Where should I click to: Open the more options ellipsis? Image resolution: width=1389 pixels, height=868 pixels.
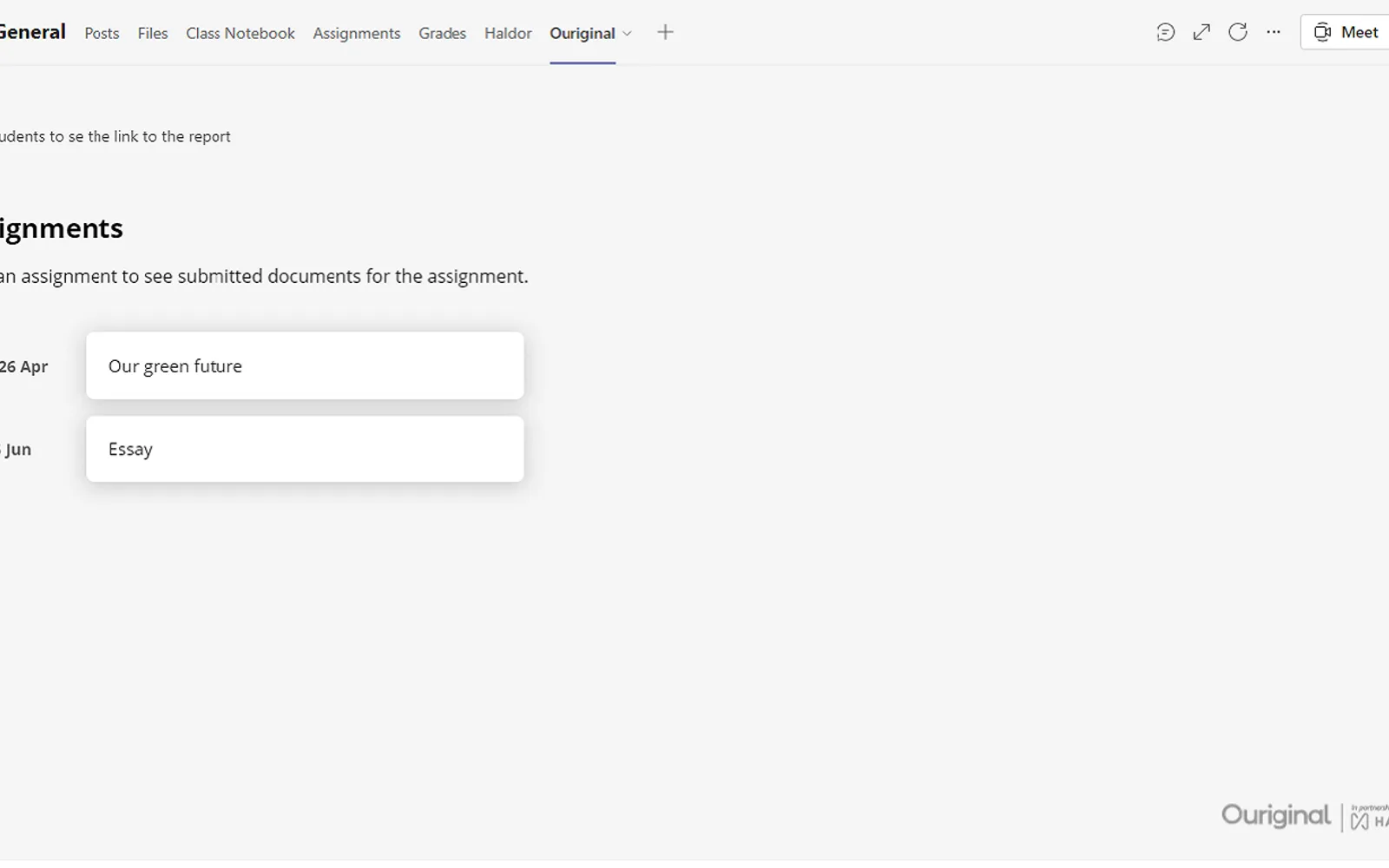(x=1274, y=33)
